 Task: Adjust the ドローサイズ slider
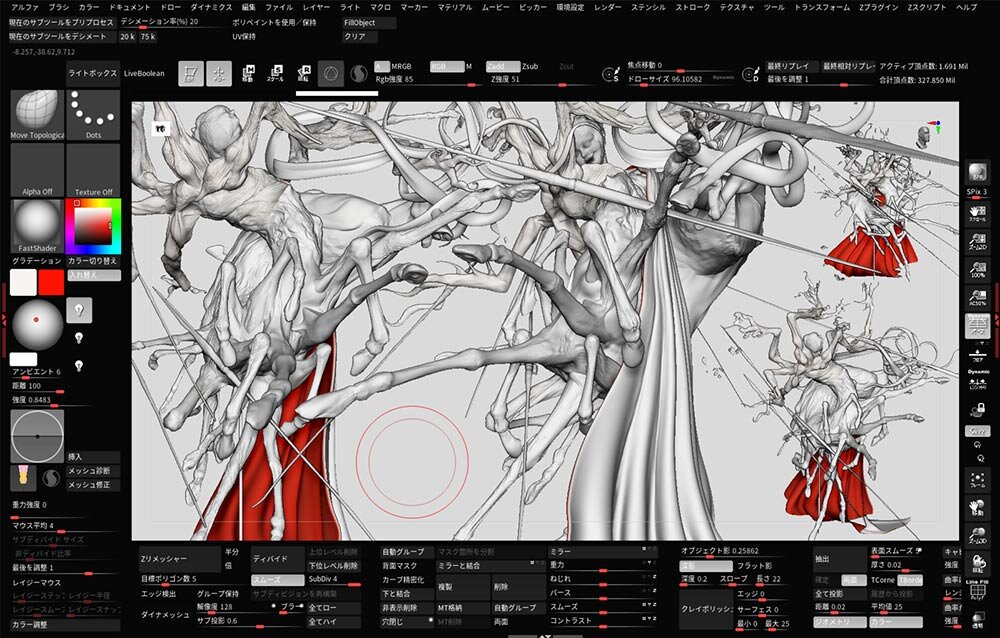pos(679,80)
